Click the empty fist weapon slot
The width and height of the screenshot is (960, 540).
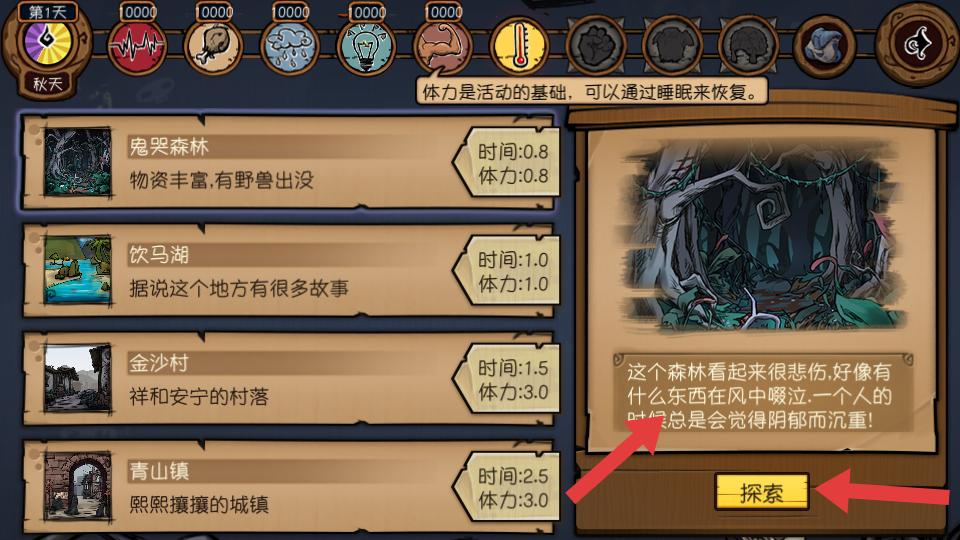(596, 46)
